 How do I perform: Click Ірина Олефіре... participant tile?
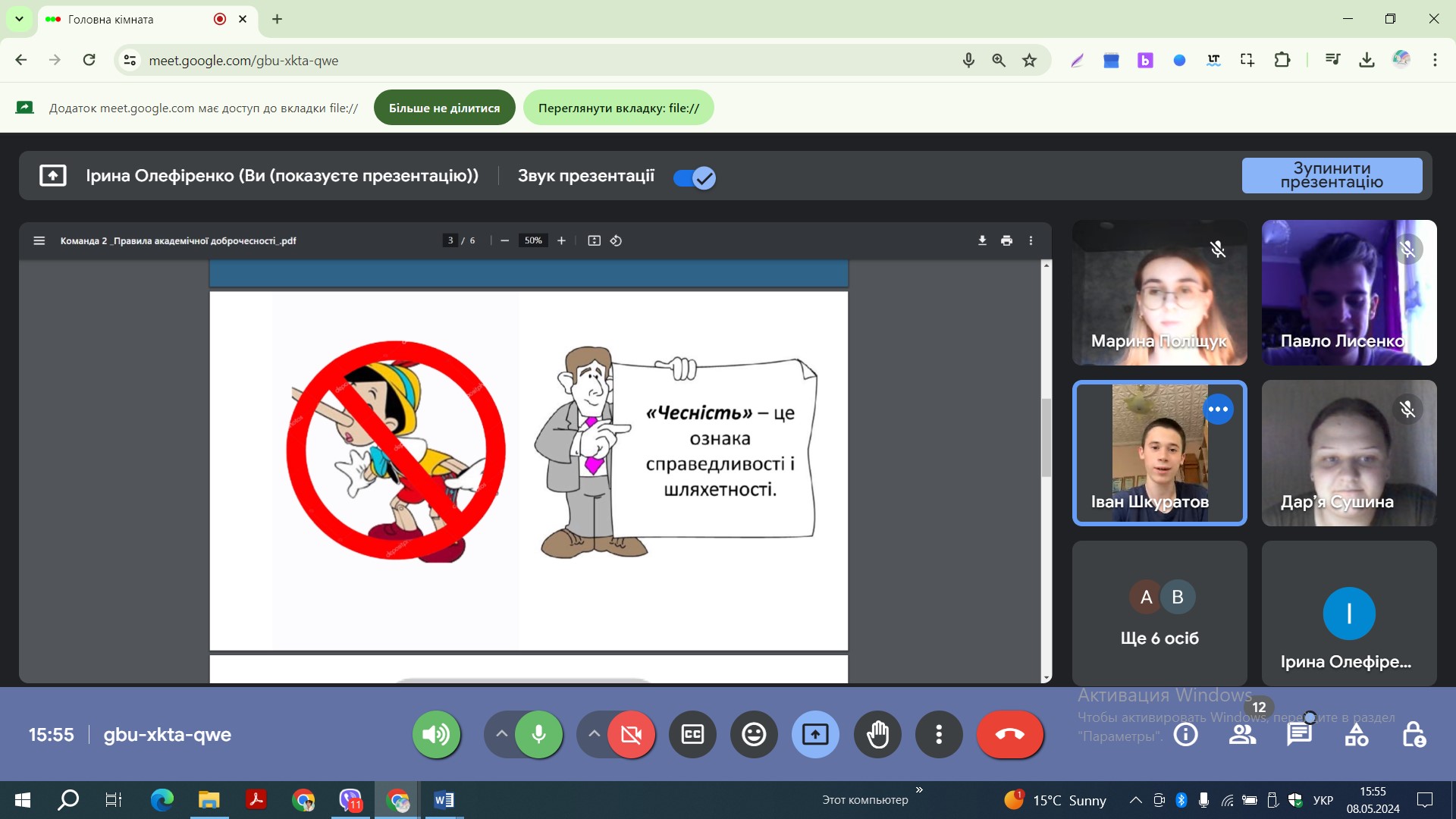click(1349, 613)
